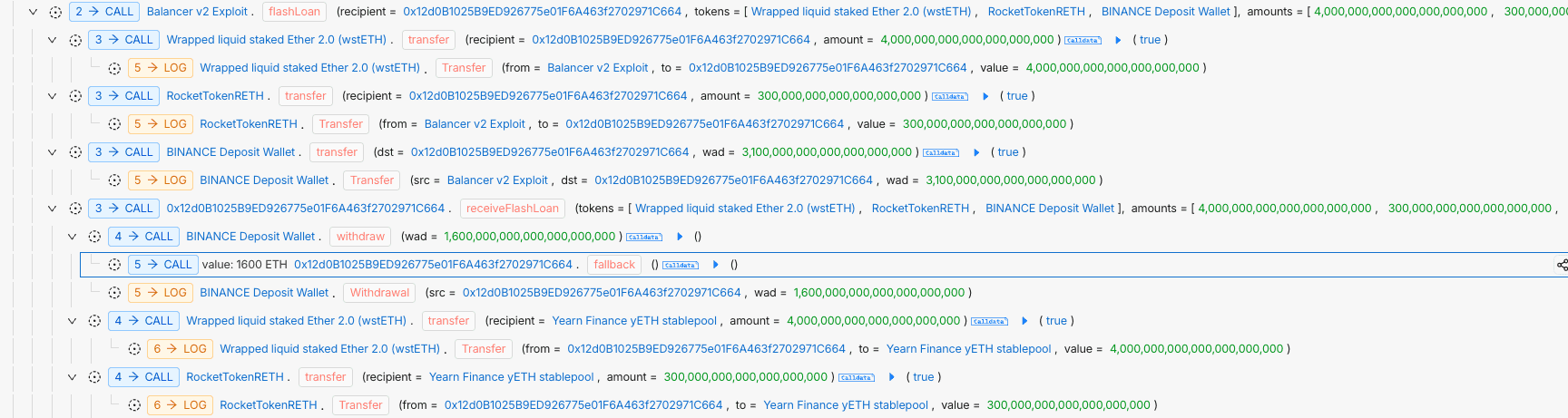Click the fallback function tag
Screen dimensions: 1568x418
click(614, 265)
